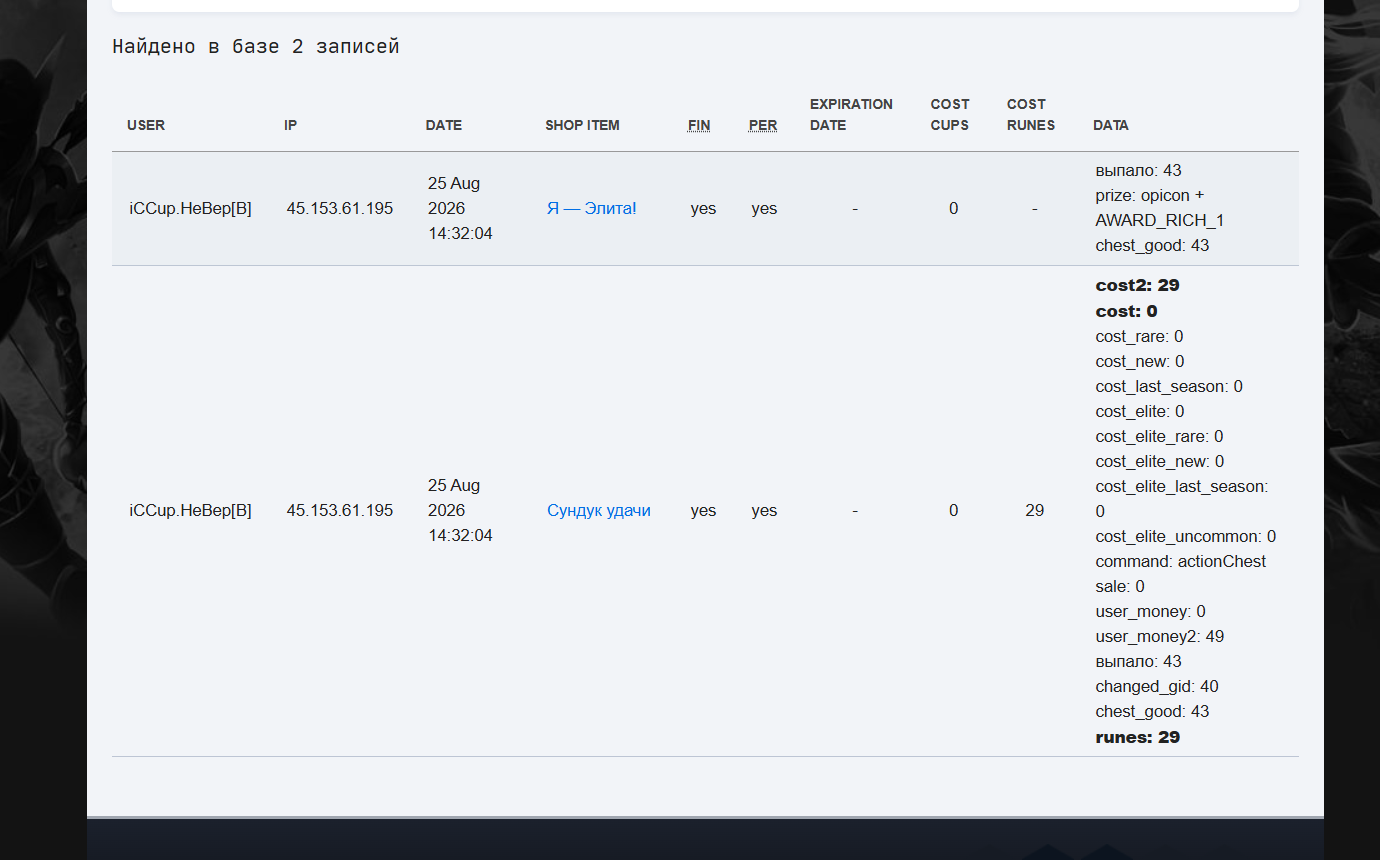The width and height of the screenshot is (1380, 860).
Task: Click cost runes value 29 in Сундук удачи row
Action: coord(1034,510)
